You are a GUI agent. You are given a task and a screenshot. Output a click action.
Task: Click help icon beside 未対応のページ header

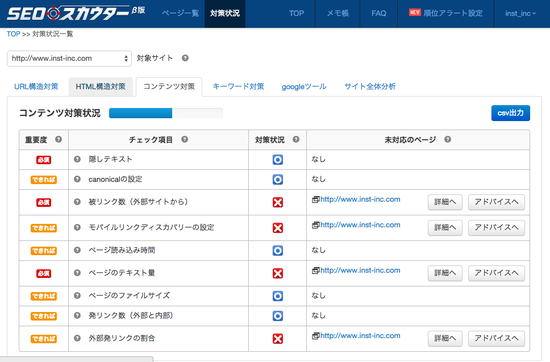click(x=448, y=139)
